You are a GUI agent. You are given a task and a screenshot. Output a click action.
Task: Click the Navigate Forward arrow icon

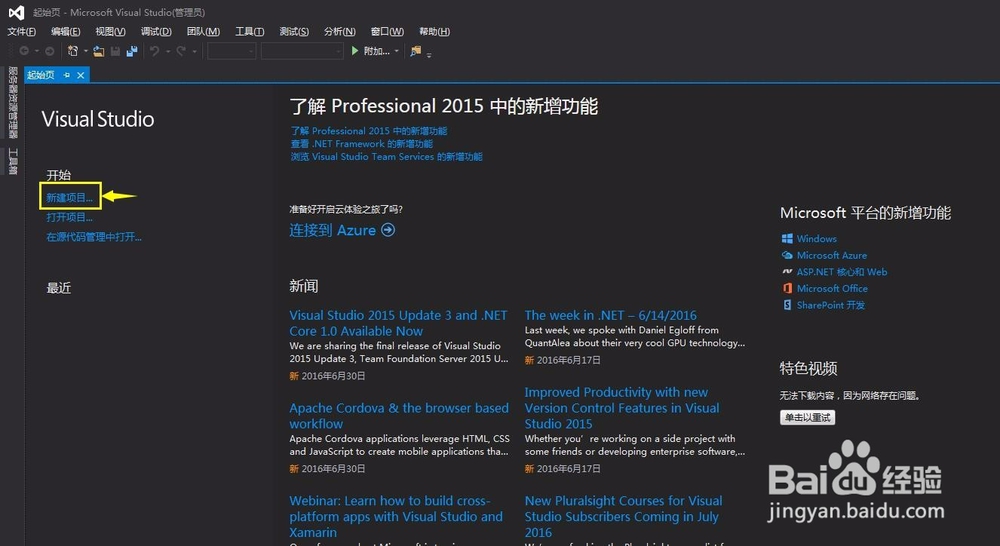[49, 51]
